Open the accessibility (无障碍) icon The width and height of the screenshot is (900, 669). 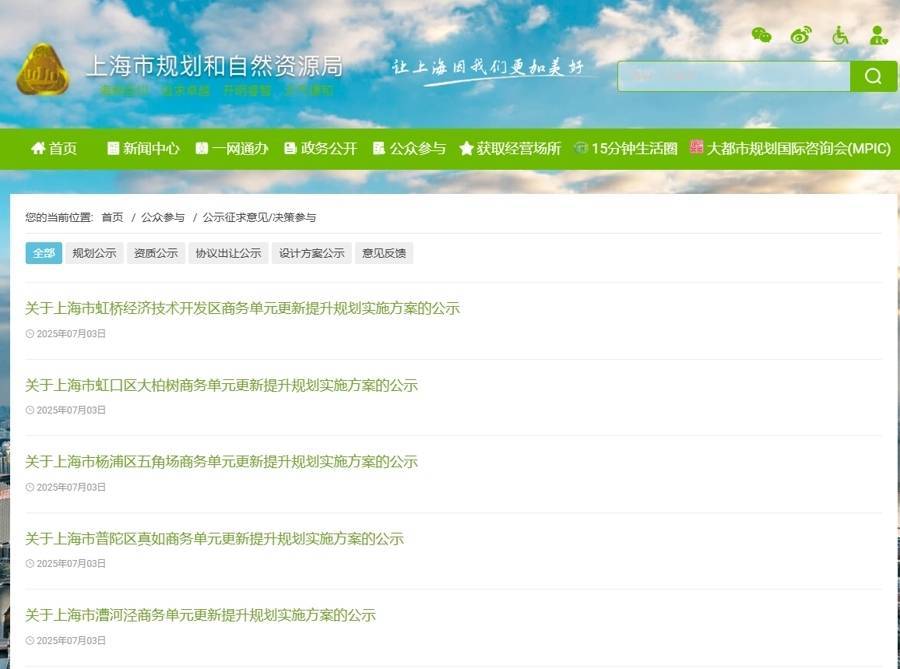pyautogui.click(x=840, y=35)
